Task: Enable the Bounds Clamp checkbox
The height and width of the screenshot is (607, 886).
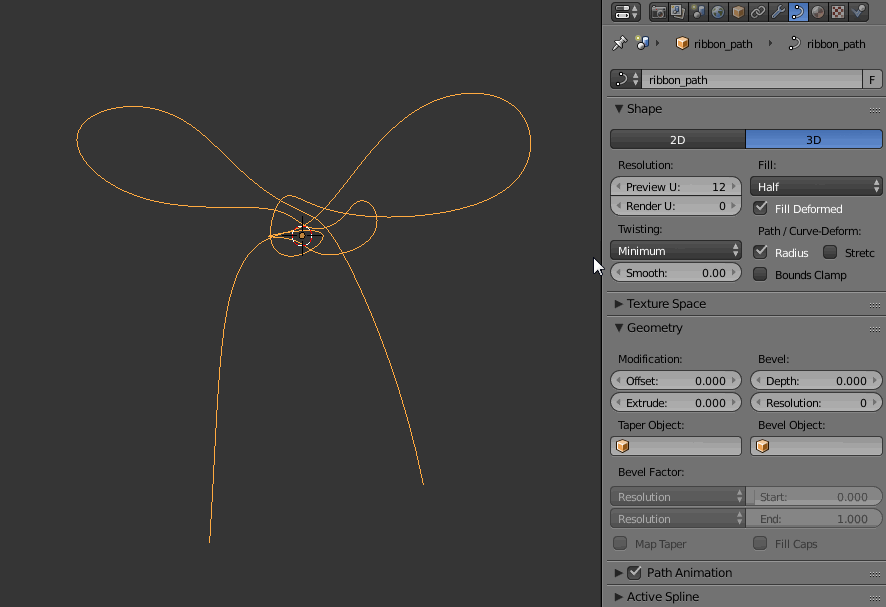Action: click(761, 275)
